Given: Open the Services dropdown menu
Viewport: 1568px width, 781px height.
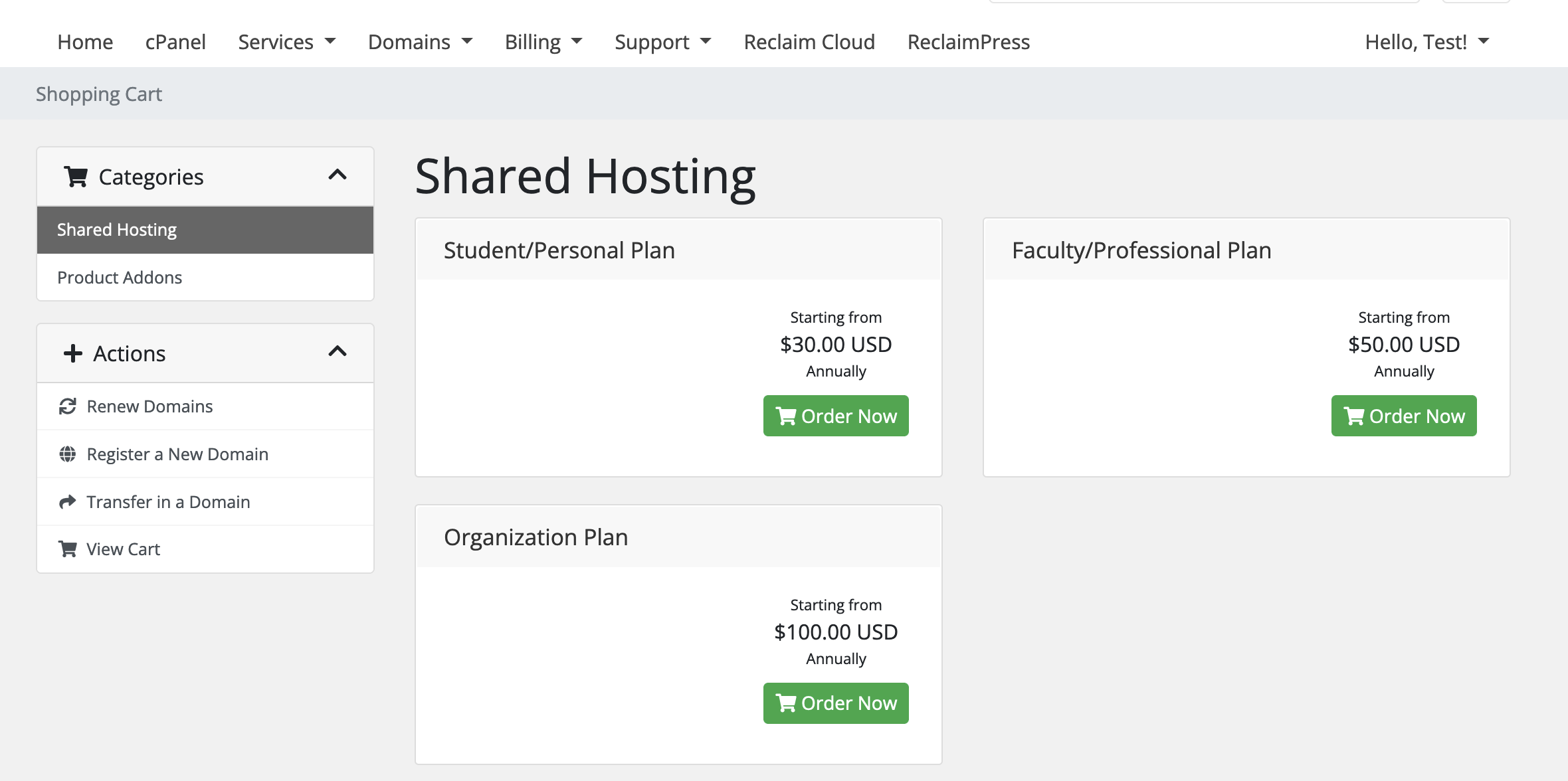Looking at the screenshot, I should click(x=287, y=42).
